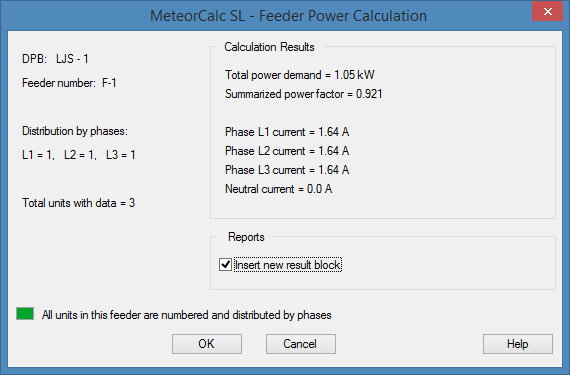Click the Calculation Results group title
Viewport: 570px width, 375px height.
click(269, 47)
